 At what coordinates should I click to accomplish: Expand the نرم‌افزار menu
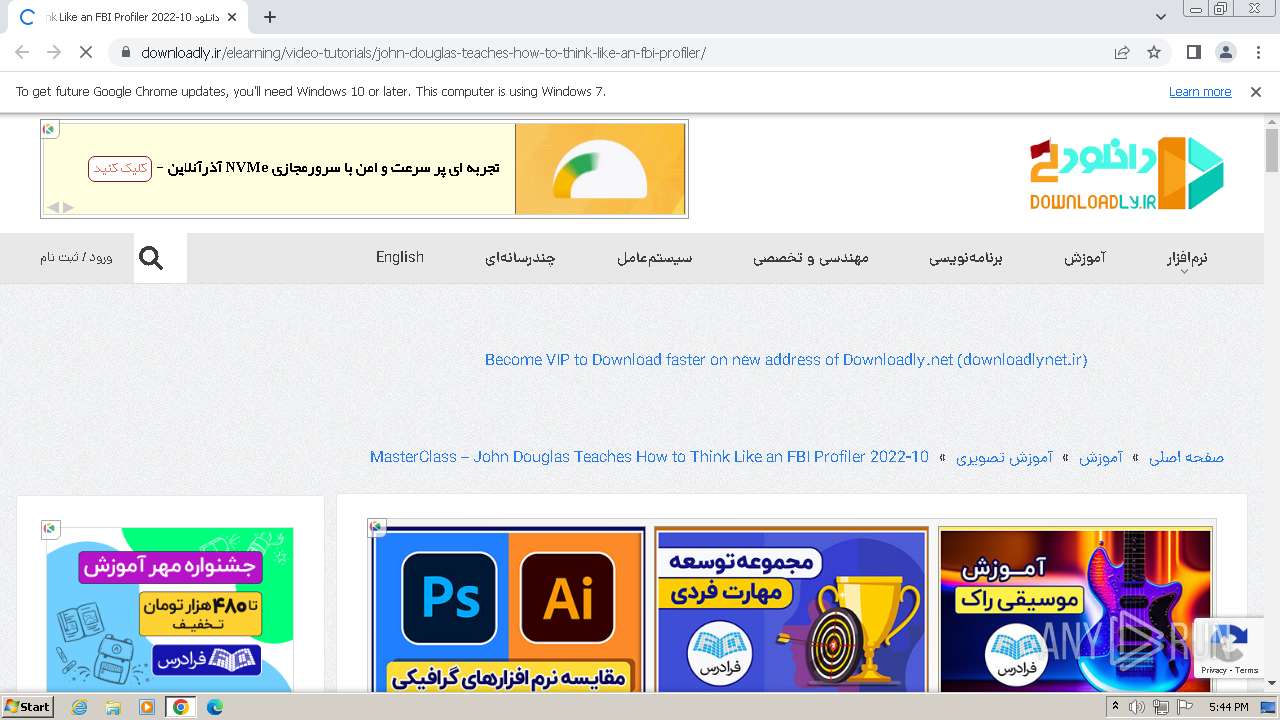[1186, 258]
